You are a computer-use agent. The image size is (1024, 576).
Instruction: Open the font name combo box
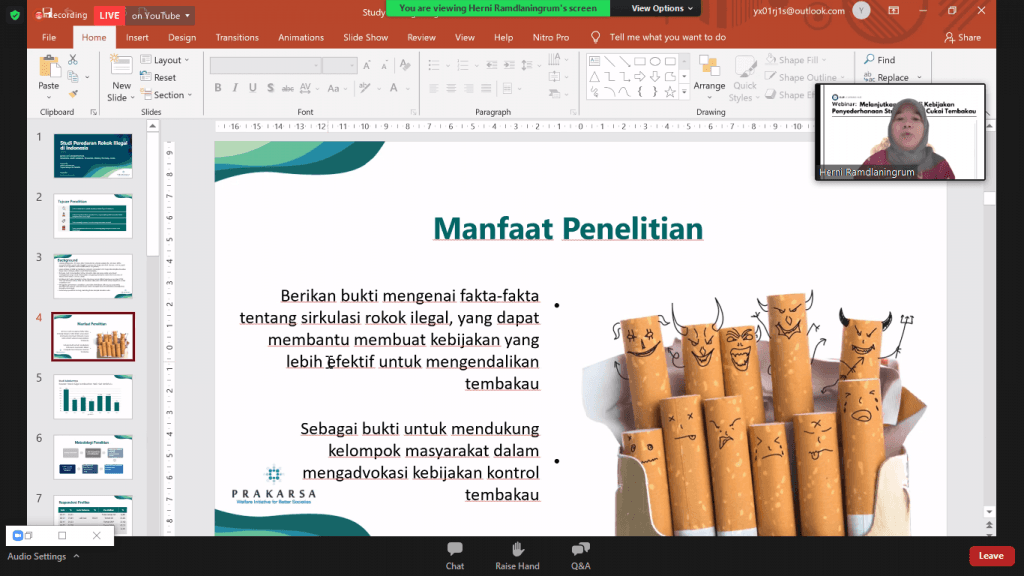[x=265, y=65]
